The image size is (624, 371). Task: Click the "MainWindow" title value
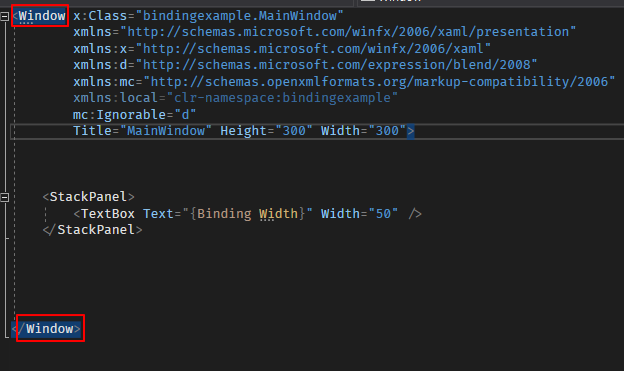tap(166, 131)
